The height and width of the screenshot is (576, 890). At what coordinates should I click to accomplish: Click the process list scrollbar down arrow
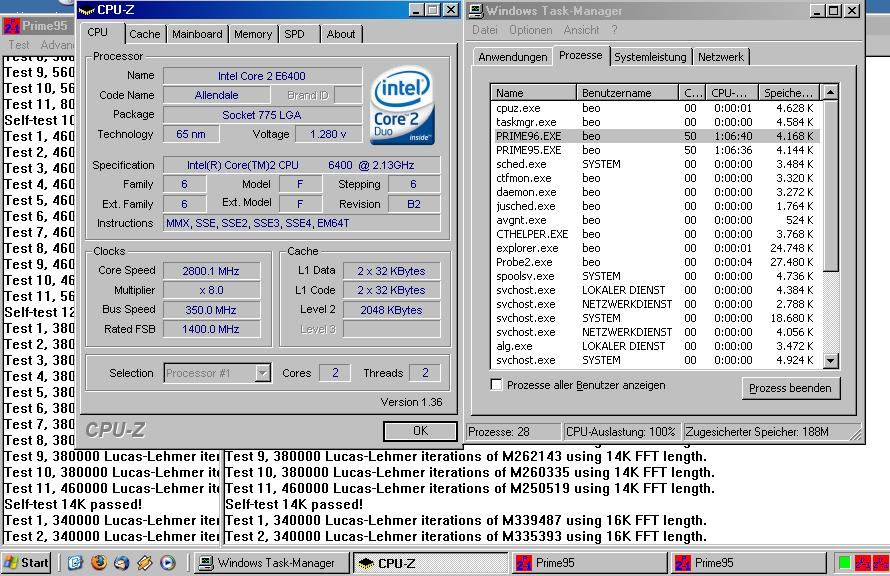[830, 360]
